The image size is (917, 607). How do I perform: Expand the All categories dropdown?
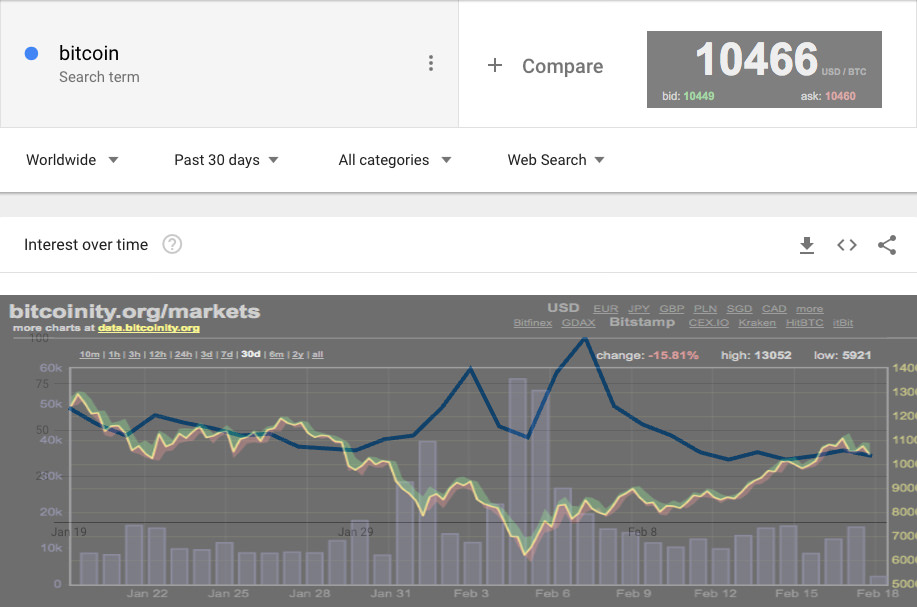click(x=395, y=160)
